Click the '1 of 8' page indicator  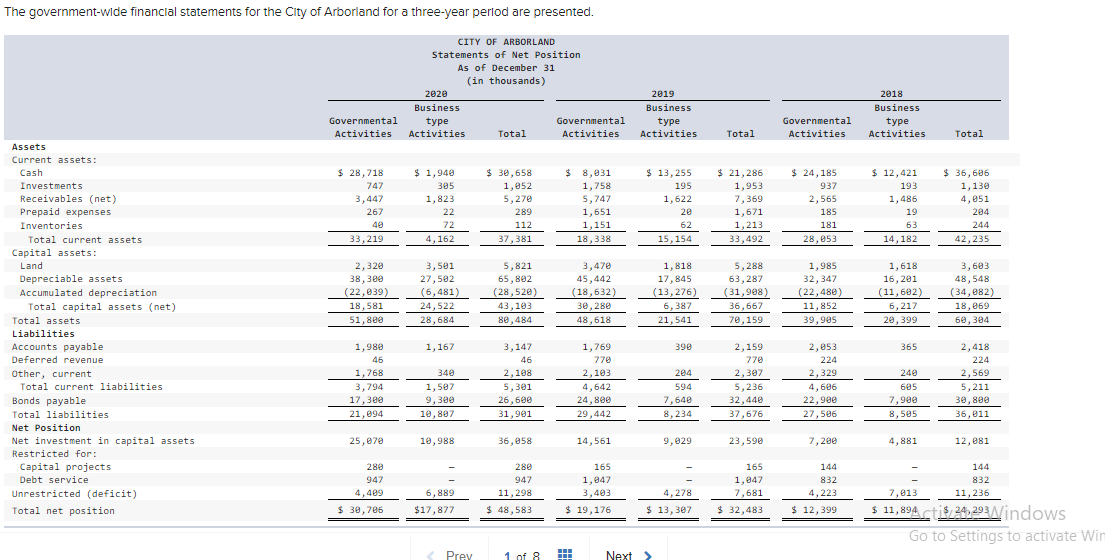[521, 556]
